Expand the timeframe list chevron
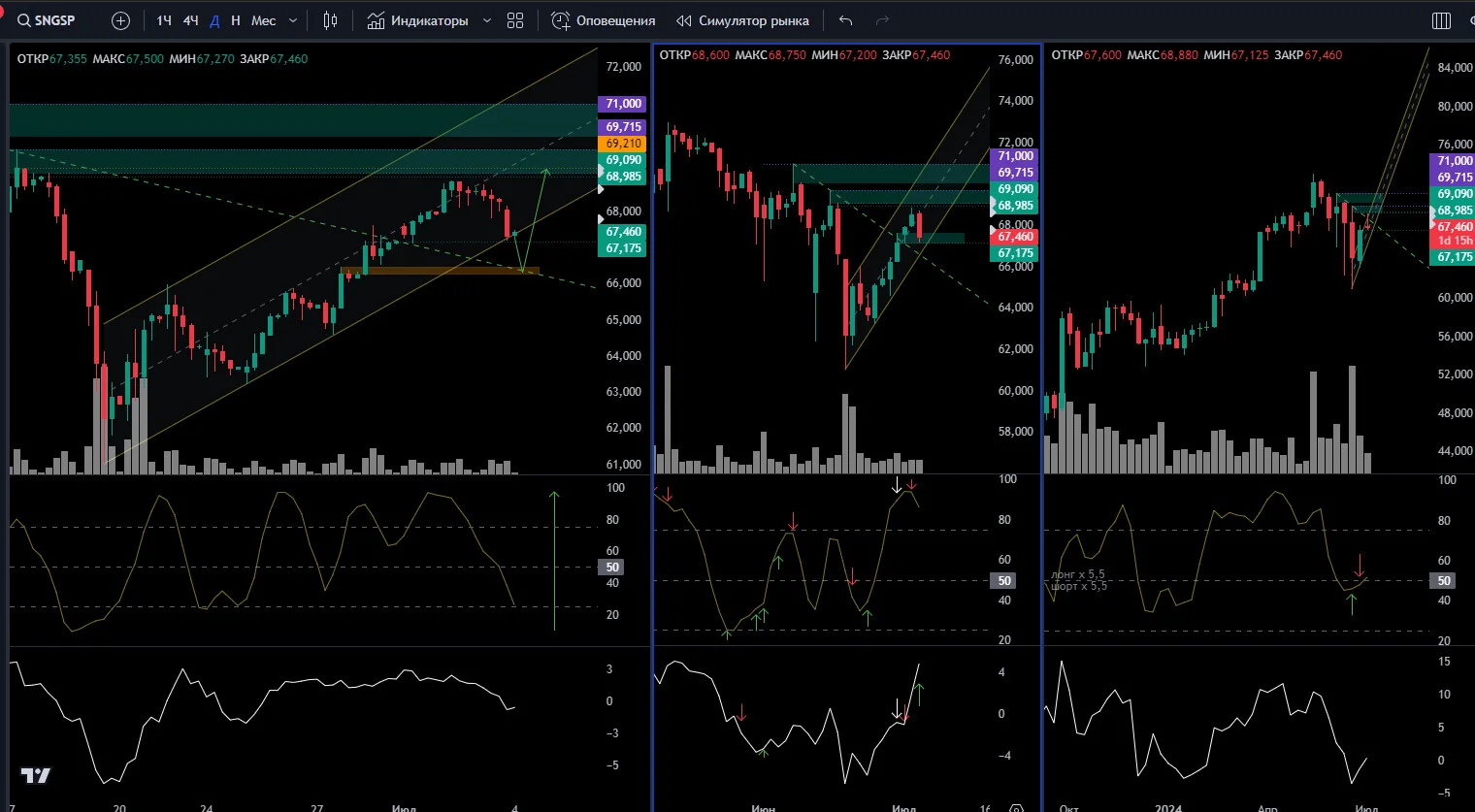The image size is (1475, 812). coord(293,20)
